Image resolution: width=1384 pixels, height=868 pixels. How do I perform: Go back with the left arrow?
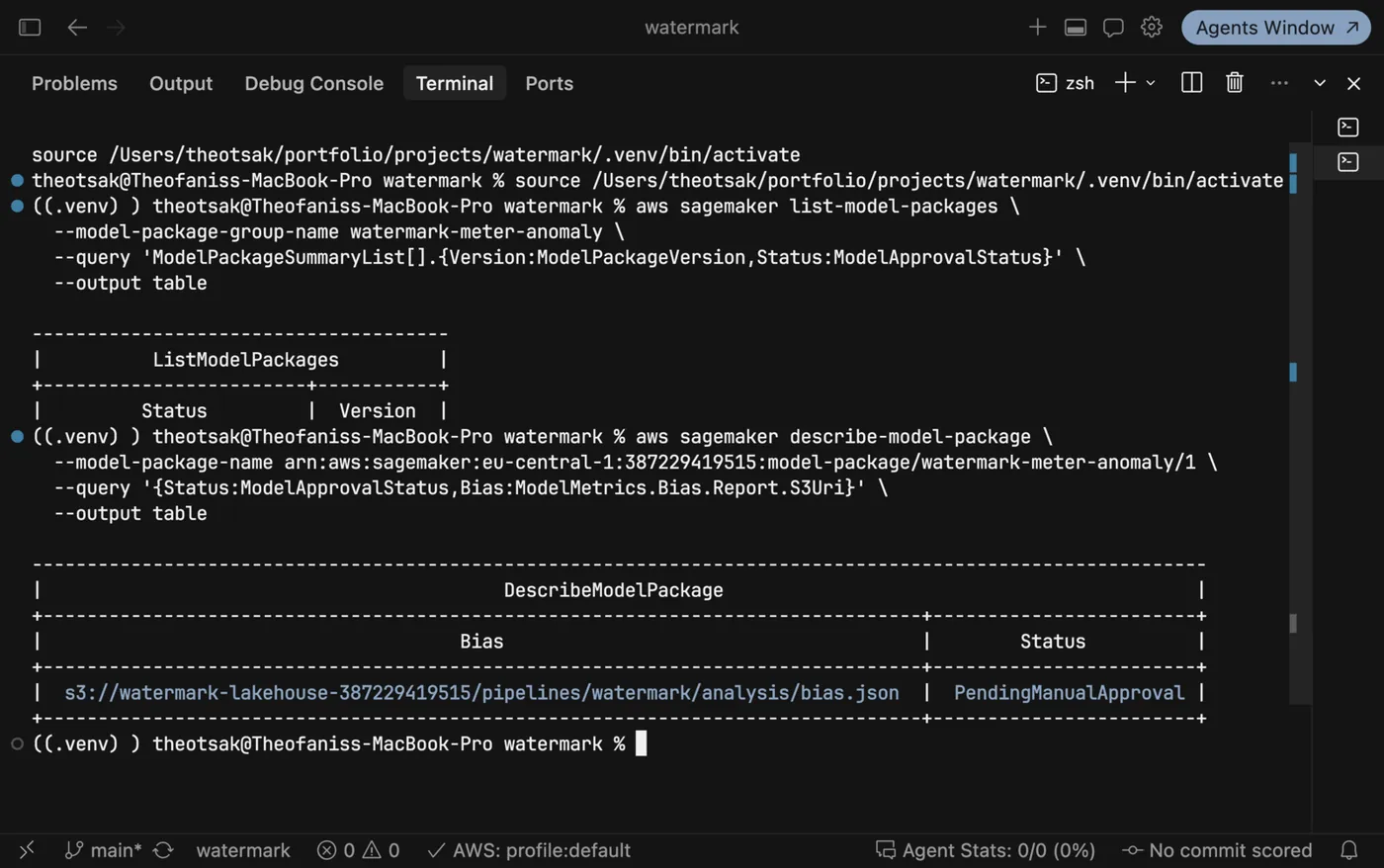coord(77,27)
